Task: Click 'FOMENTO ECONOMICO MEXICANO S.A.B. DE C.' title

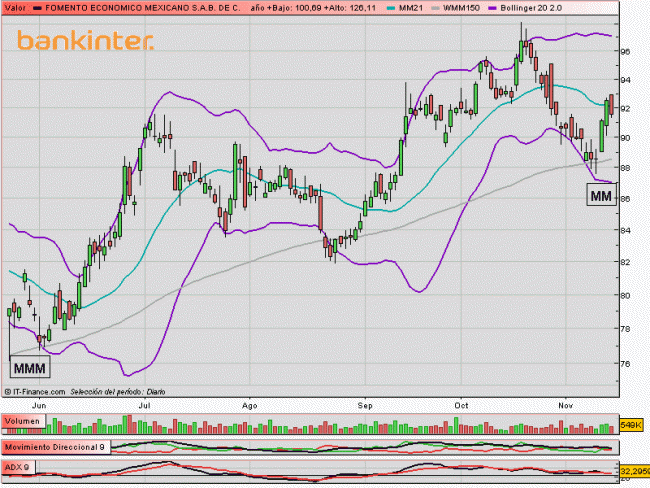Action: point(143,8)
